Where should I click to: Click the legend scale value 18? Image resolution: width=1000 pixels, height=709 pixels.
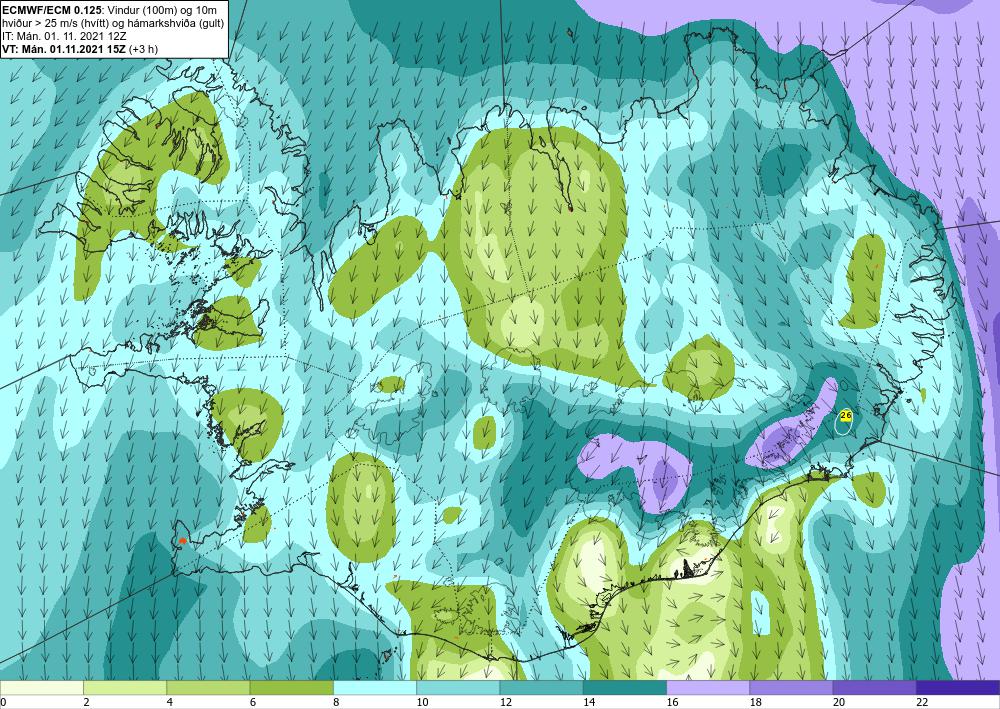[x=755, y=702]
